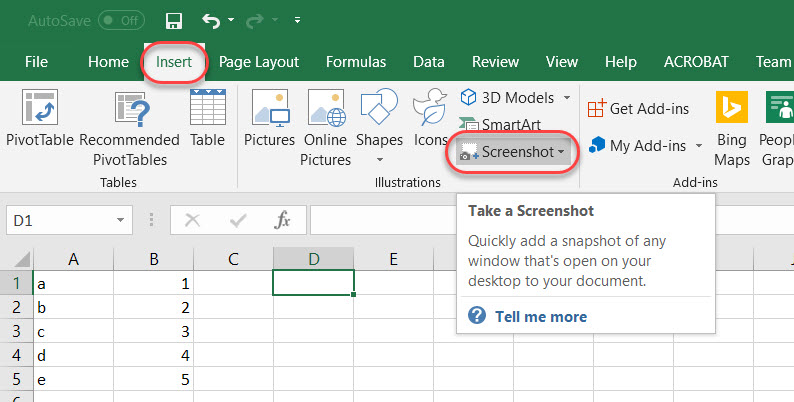Insert a PivotTable

coord(40,118)
